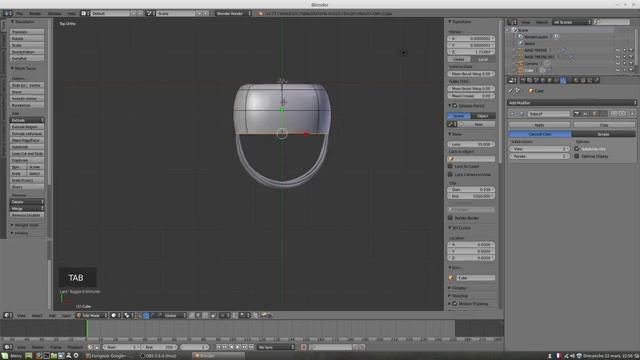Open the Modifiers properties tab icon
640x360 pixels.
pos(563,80)
